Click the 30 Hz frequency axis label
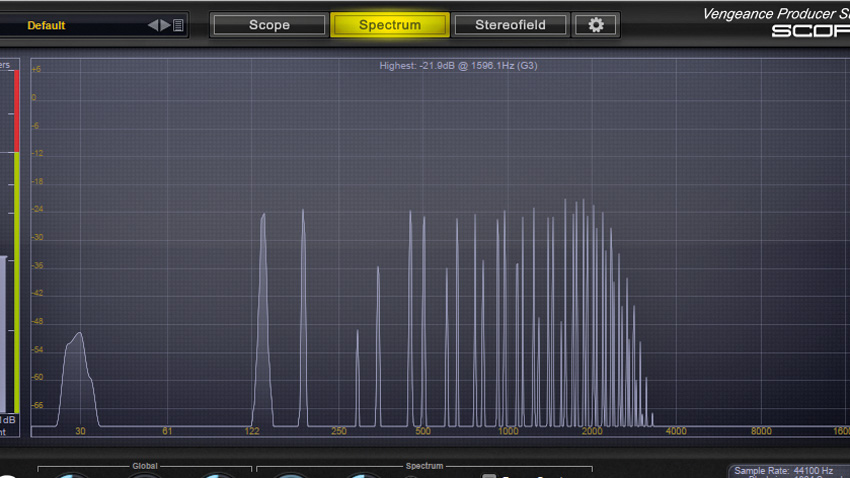The width and height of the screenshot is (850, 478). tap(80, 431)
